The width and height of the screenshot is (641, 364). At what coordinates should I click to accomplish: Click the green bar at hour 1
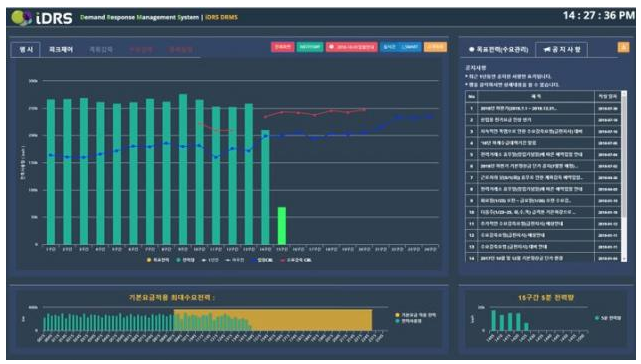pyautogui.click(x=51, y=172)
